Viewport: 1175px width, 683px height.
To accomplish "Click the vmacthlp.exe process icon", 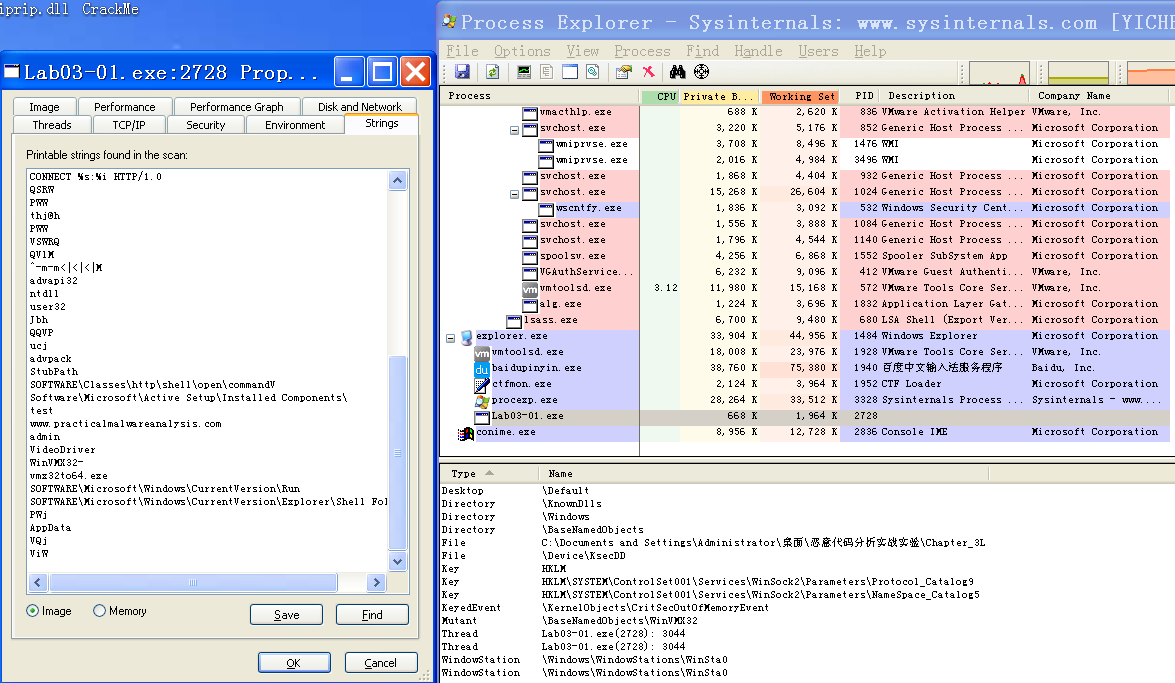I will pos(530,112).
